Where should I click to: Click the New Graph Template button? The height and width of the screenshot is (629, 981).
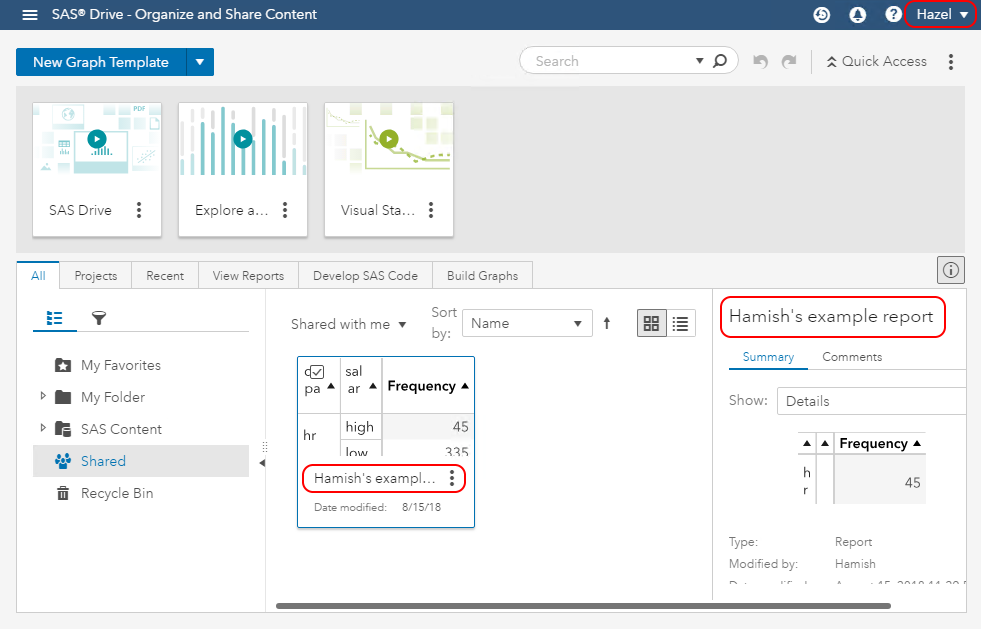[x=101, y=62]
